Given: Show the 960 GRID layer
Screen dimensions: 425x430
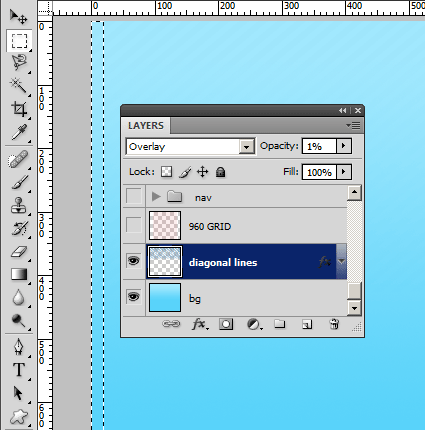Looking at the screenshot, I should (x=134, y=225).
